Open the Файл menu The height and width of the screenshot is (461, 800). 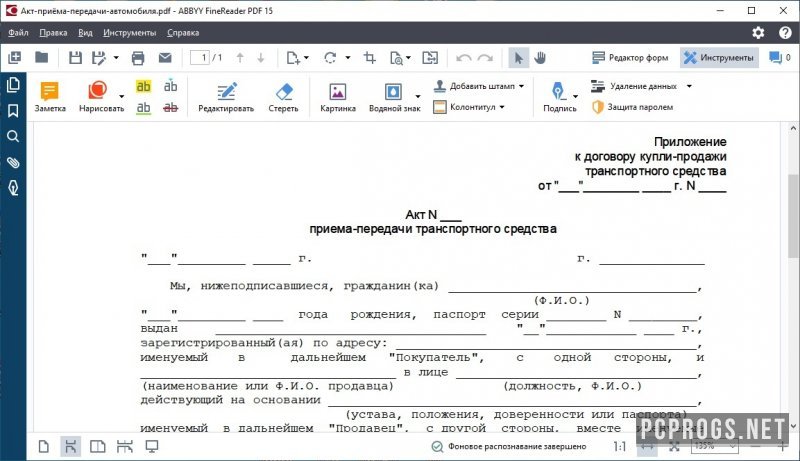coord(16,33)
